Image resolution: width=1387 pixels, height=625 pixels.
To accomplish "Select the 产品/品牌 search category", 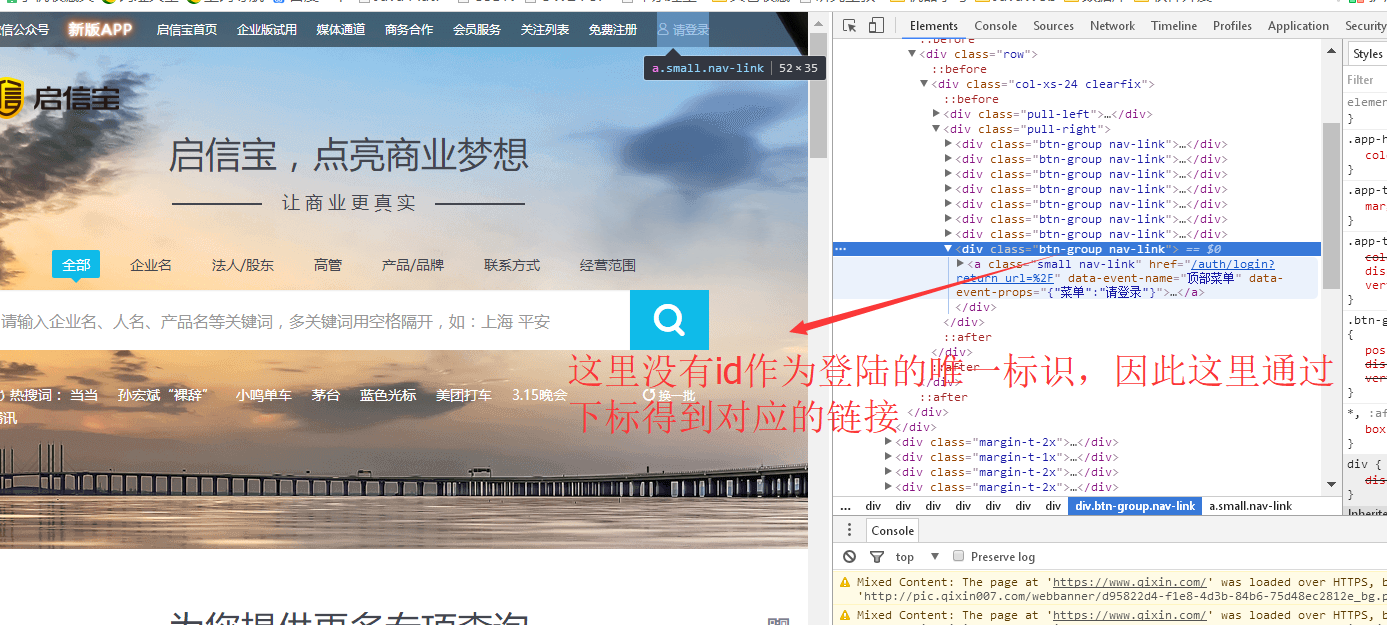I will 413,265.
